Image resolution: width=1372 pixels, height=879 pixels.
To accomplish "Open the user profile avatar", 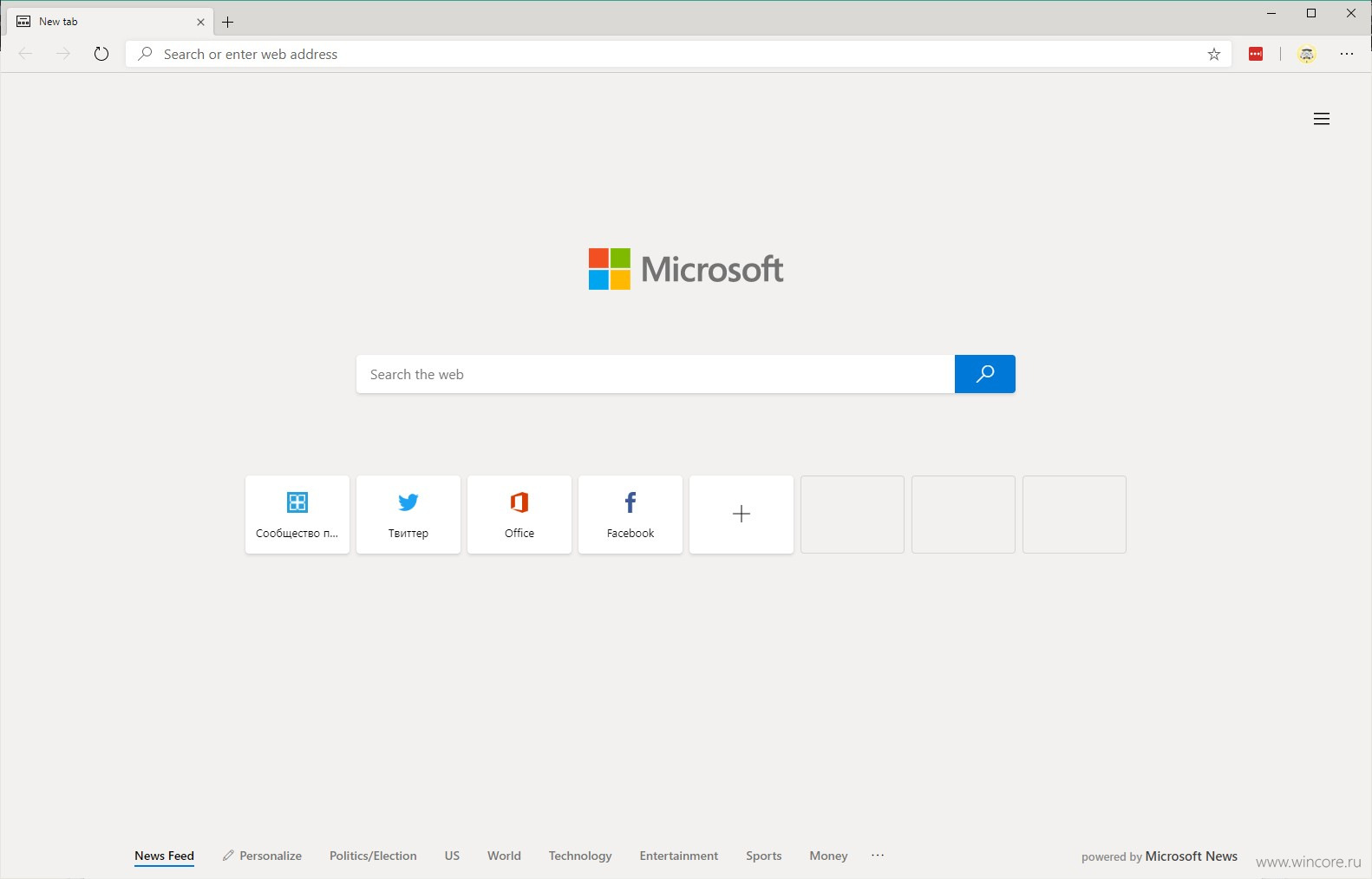I will pyautogui.click(x=1307, y=54).
